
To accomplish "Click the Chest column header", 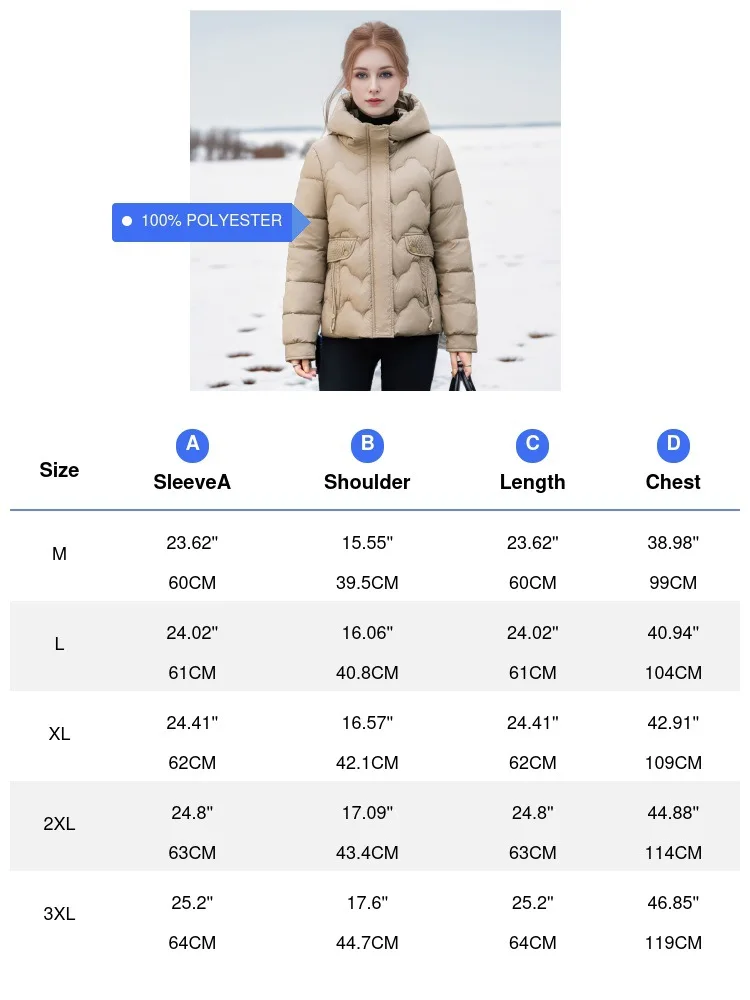I will coord(673,482).
